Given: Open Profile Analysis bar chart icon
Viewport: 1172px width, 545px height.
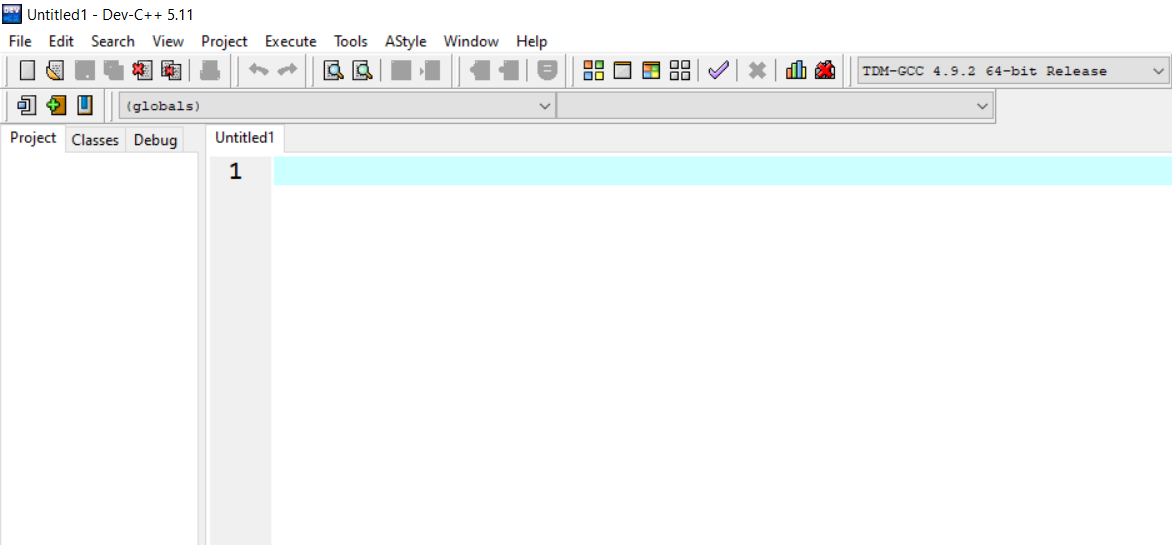Looking at the screenshot, I should [796, 70].
